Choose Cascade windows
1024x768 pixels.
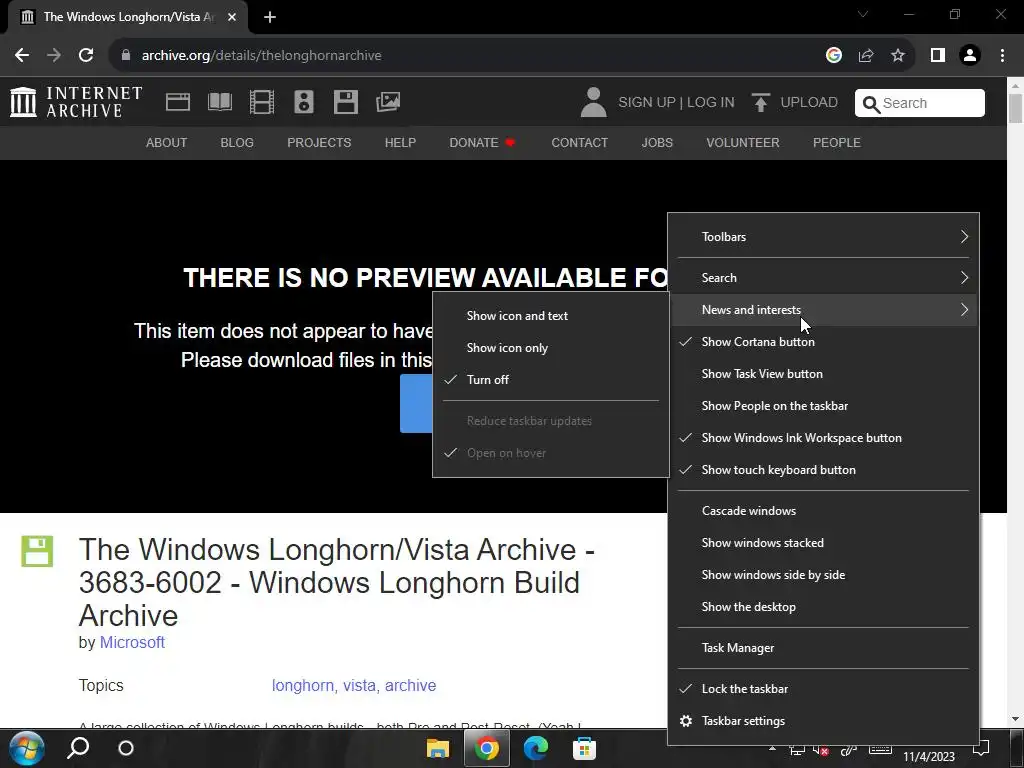pos(823,511)
